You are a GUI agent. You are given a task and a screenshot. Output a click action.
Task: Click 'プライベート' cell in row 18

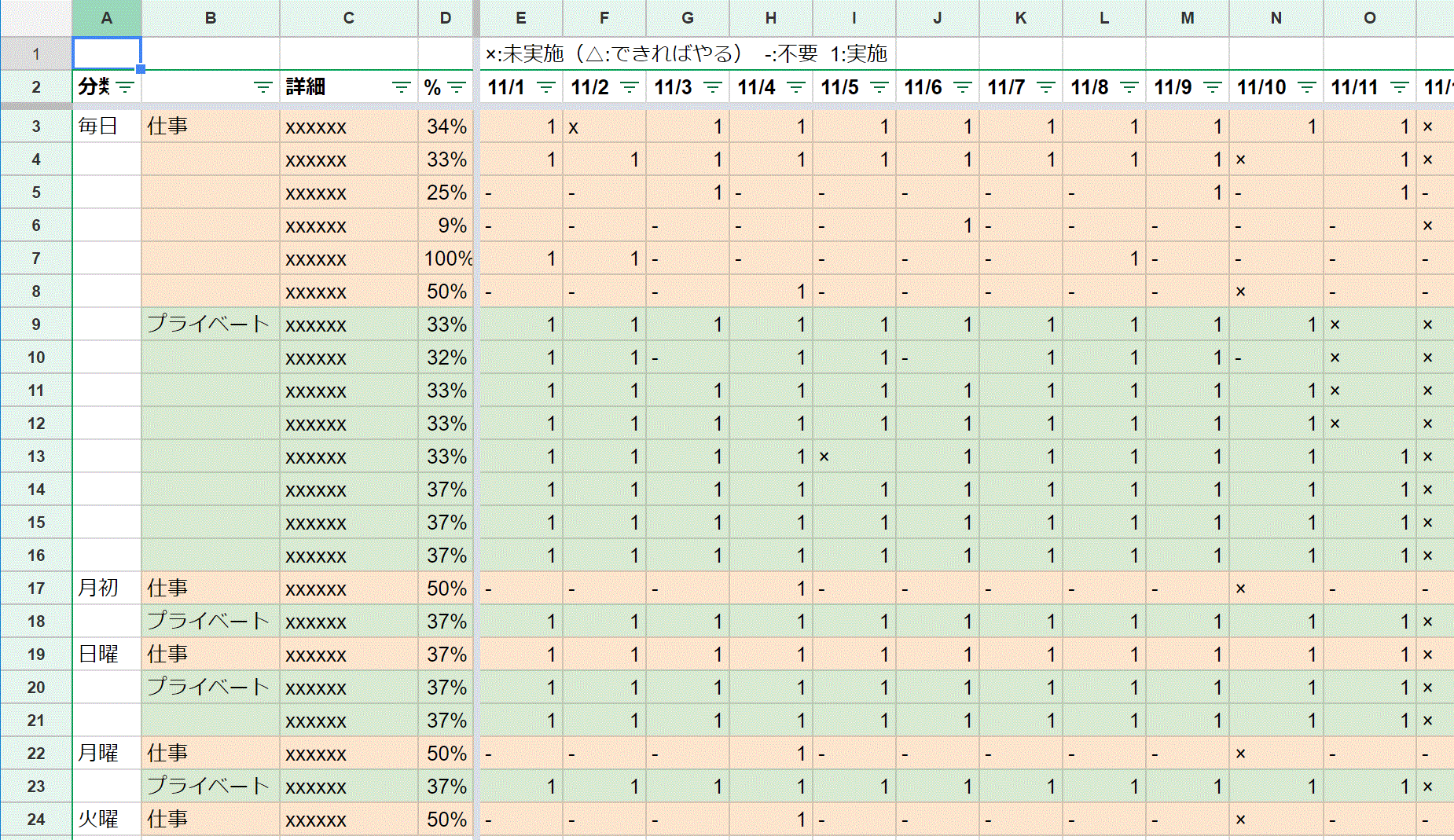pos(211,622)
